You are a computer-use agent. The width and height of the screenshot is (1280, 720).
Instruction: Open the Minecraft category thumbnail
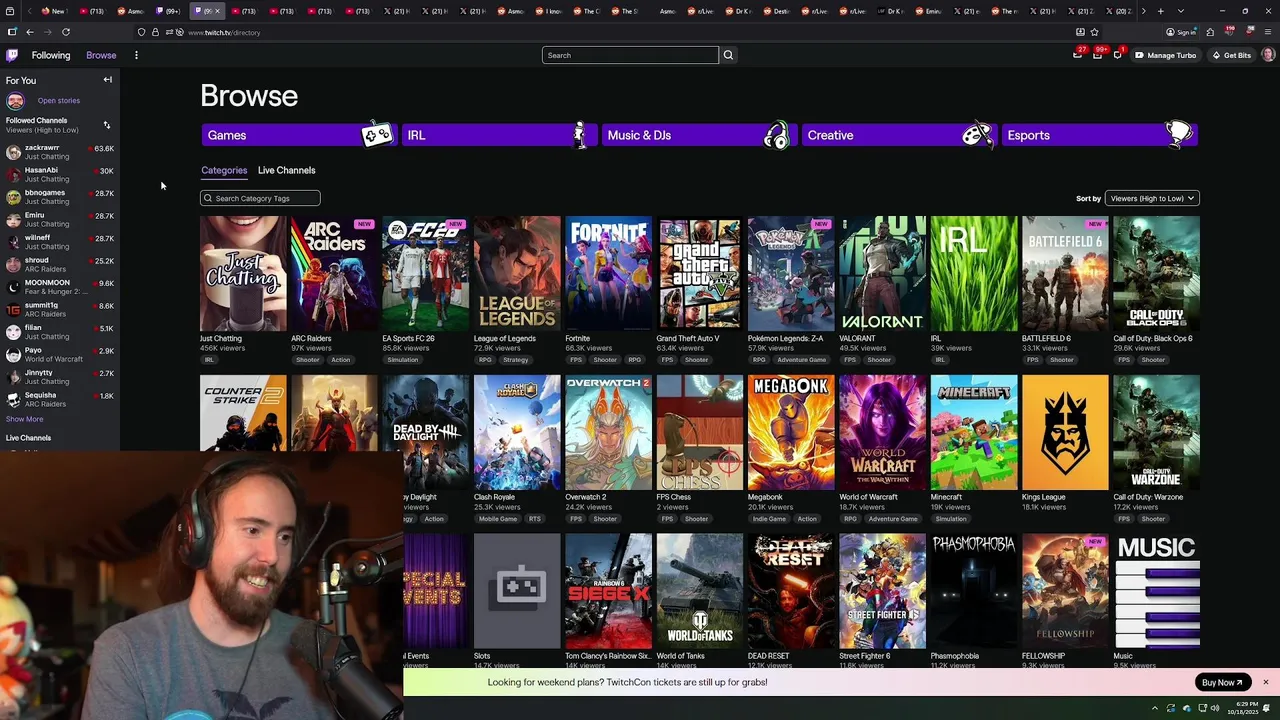pyautogui.click(x=973, y=432)
